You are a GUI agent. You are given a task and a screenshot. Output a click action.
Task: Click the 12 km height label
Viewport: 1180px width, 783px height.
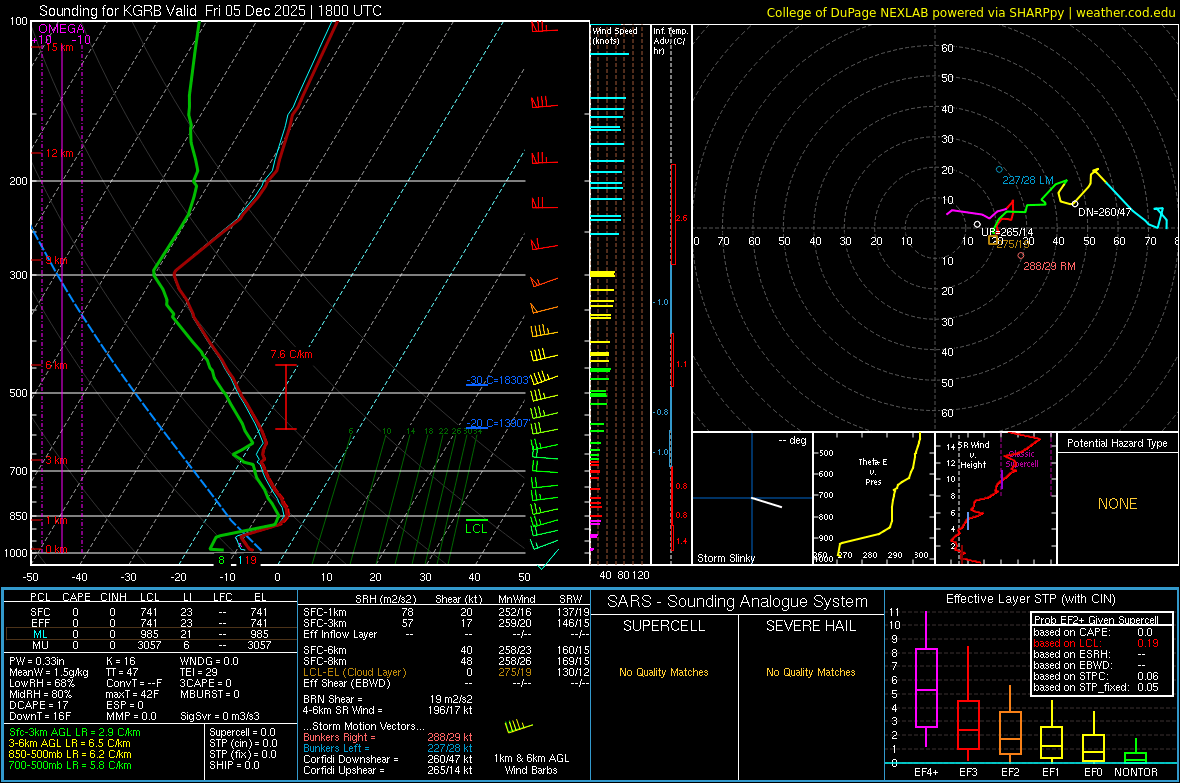(59, 153)
